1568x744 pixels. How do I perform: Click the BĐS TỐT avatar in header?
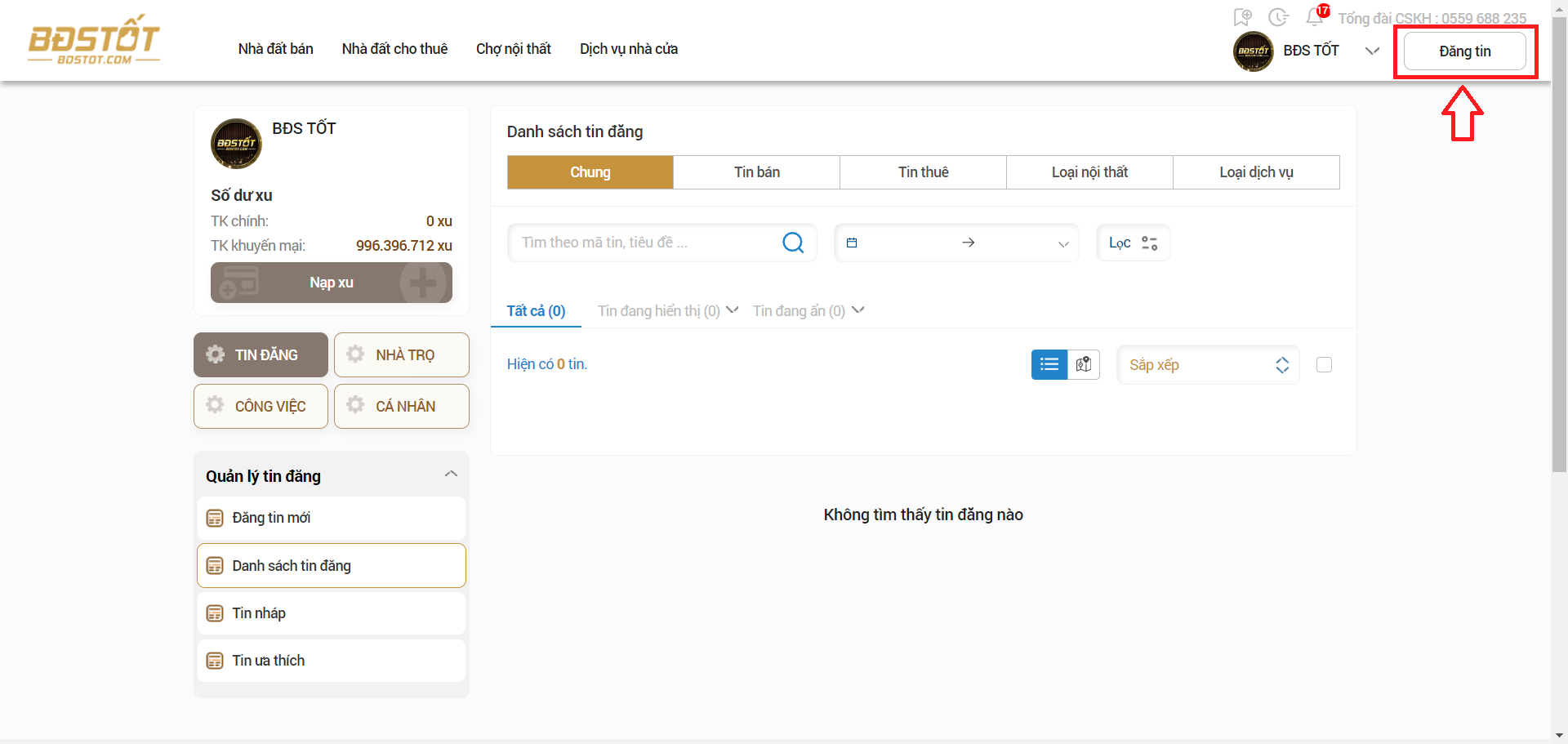(x=1253, y=51)
